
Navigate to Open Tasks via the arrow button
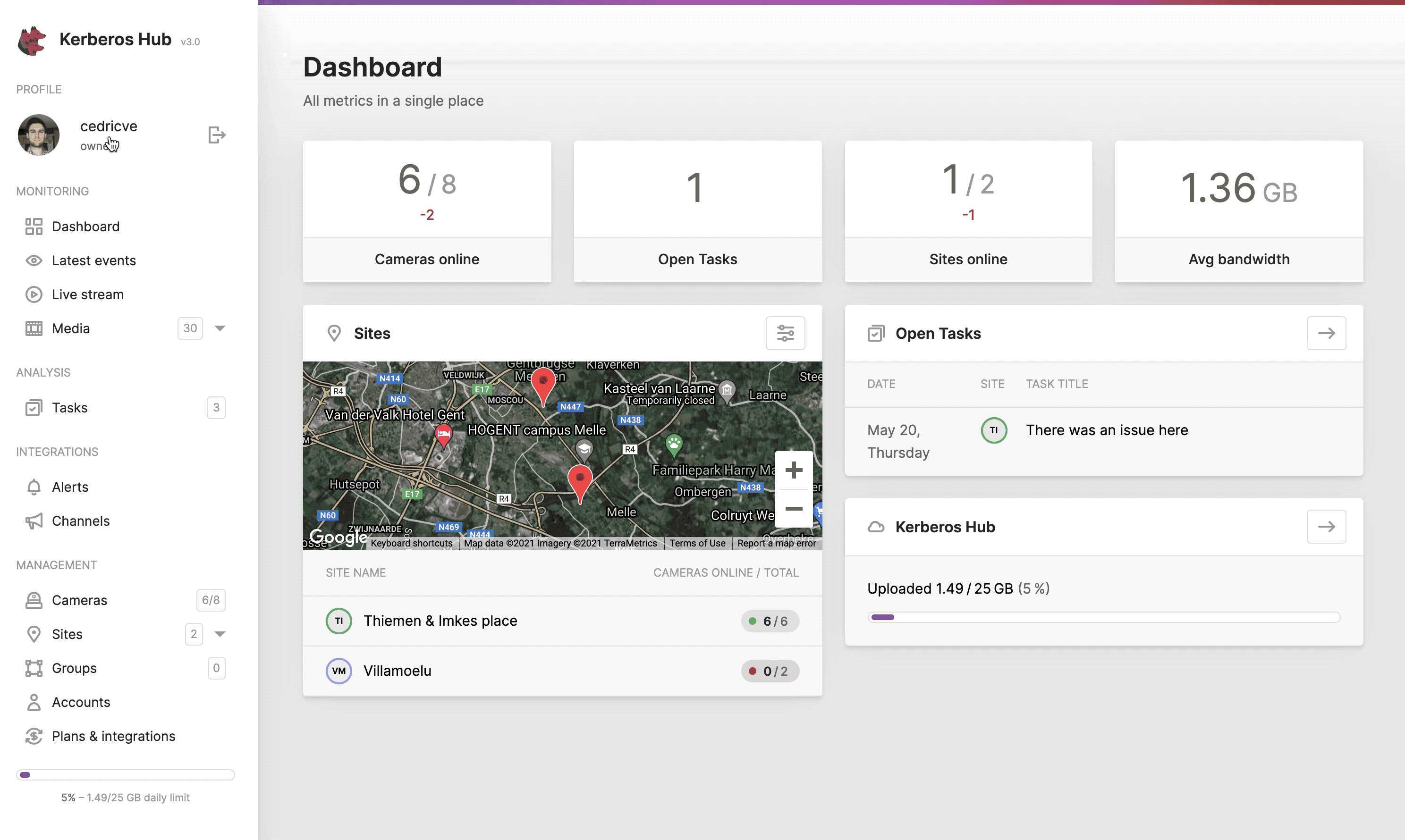pos(1326,333)
